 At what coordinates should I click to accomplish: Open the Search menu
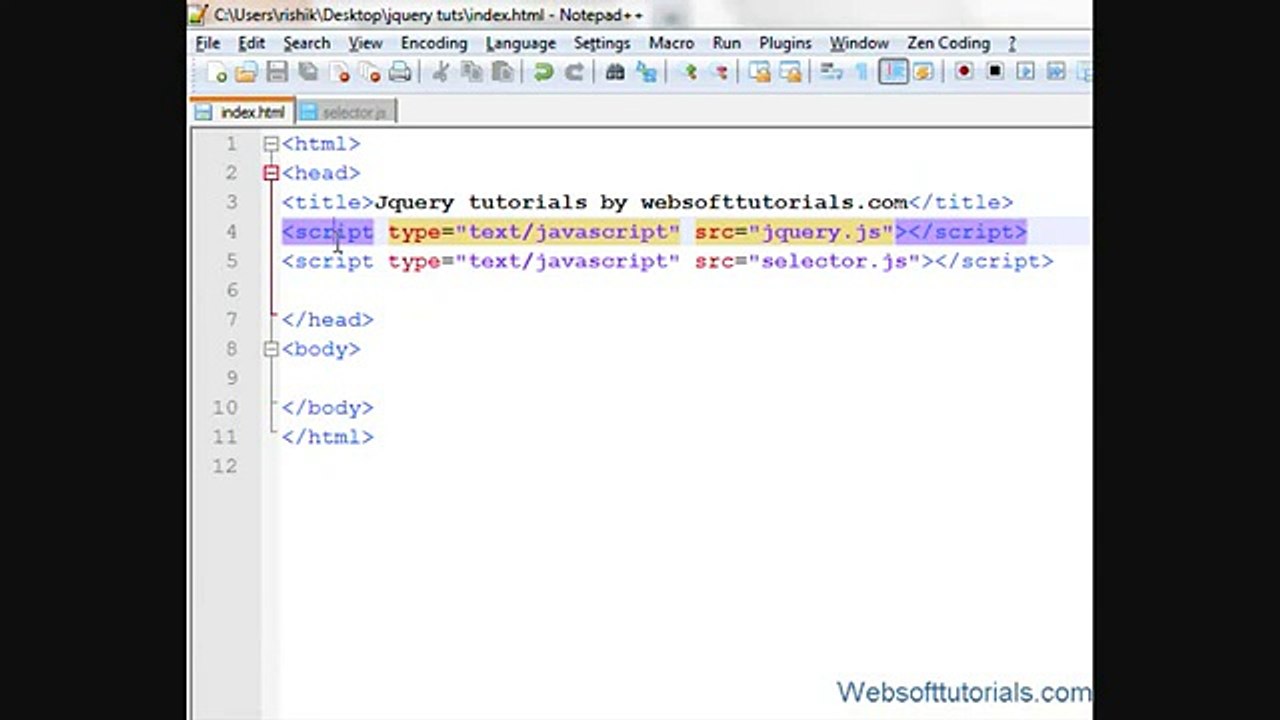306,43
